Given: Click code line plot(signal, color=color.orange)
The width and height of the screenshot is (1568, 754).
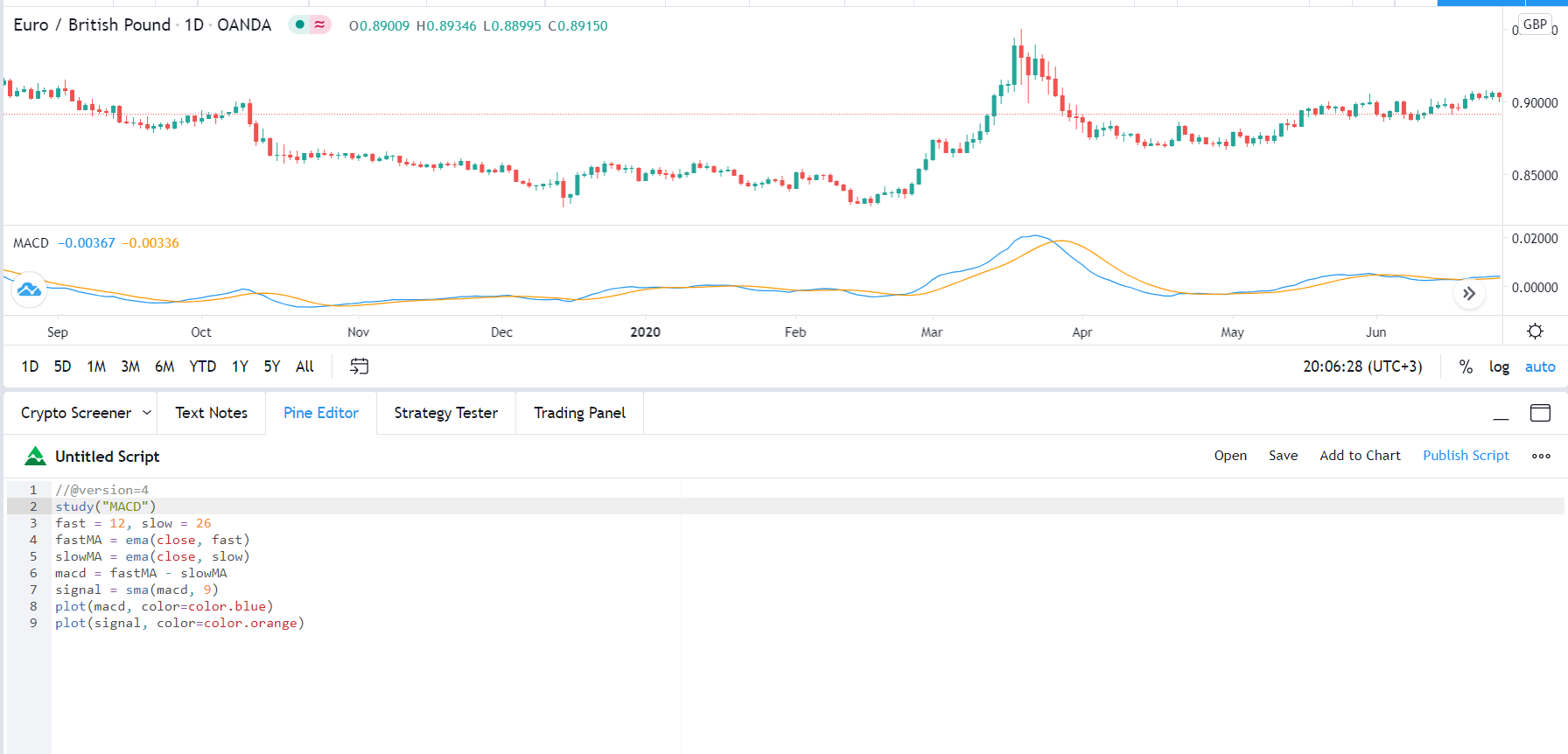Looking at the screenshot, I should [179, 623].
